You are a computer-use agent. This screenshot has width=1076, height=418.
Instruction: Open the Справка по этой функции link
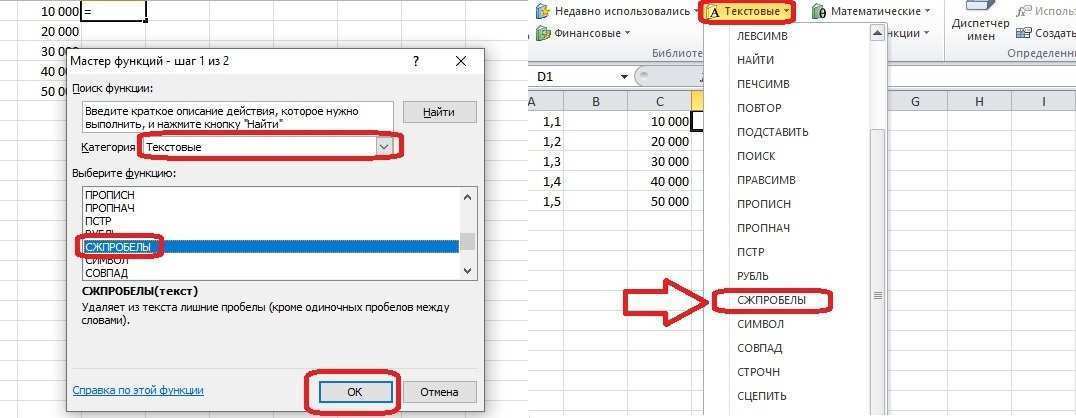(138, 390)
